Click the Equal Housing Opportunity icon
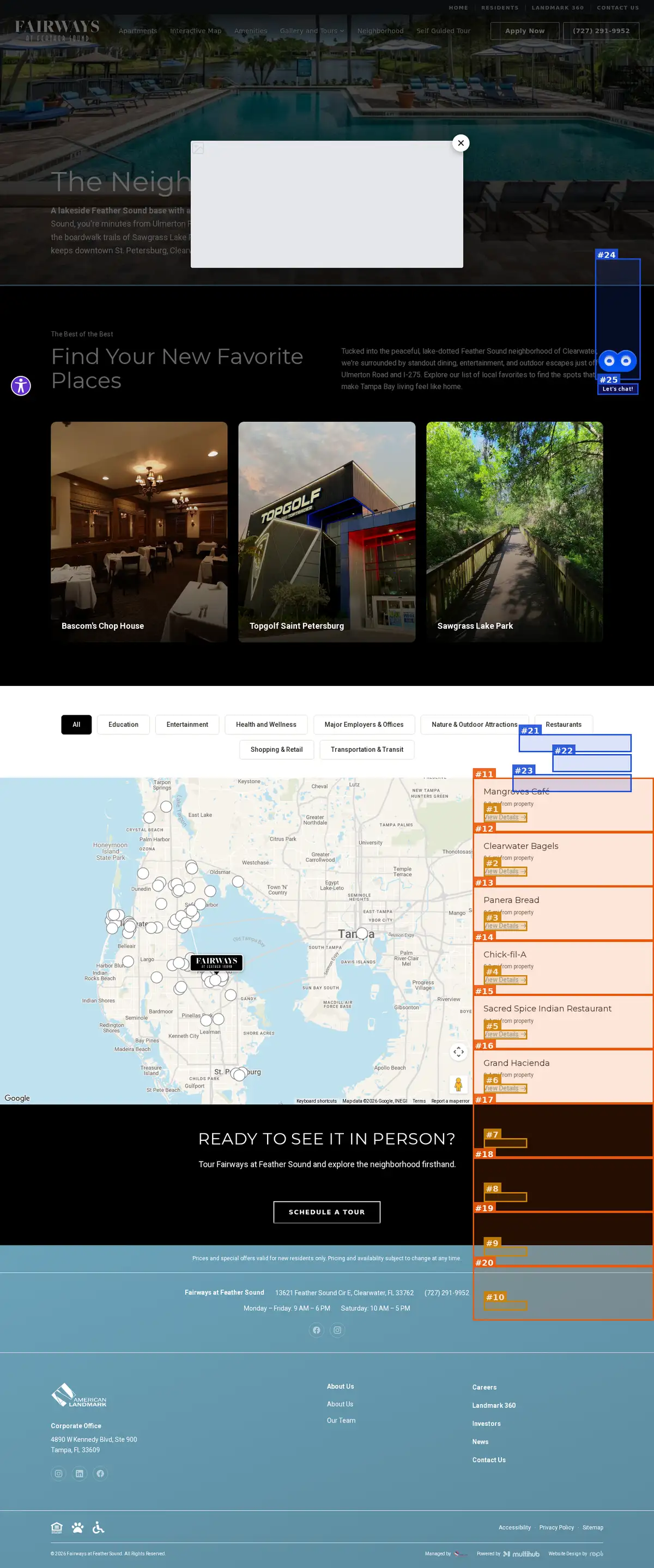The width and height of the screenshot is (654, 1568). click(57, 1527)
